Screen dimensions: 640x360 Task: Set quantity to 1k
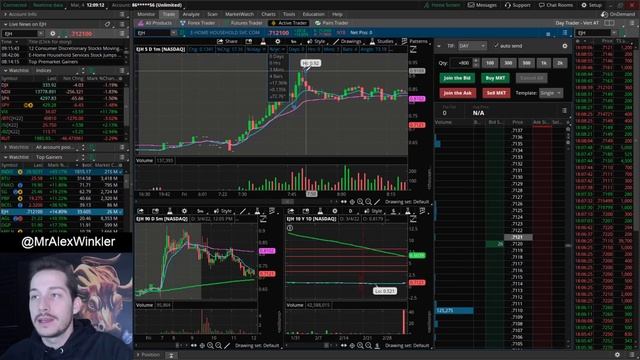[544, 63]
